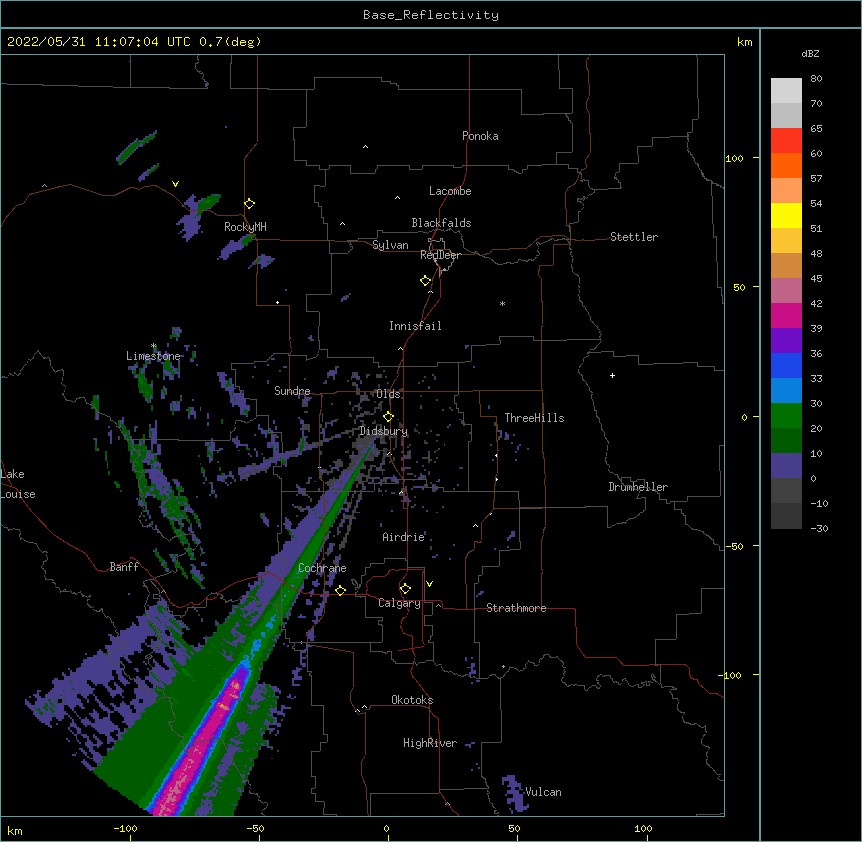Screen dimensions: 862x842
Task: Click the Sundre town label
Action: click(x=292, y=391)
